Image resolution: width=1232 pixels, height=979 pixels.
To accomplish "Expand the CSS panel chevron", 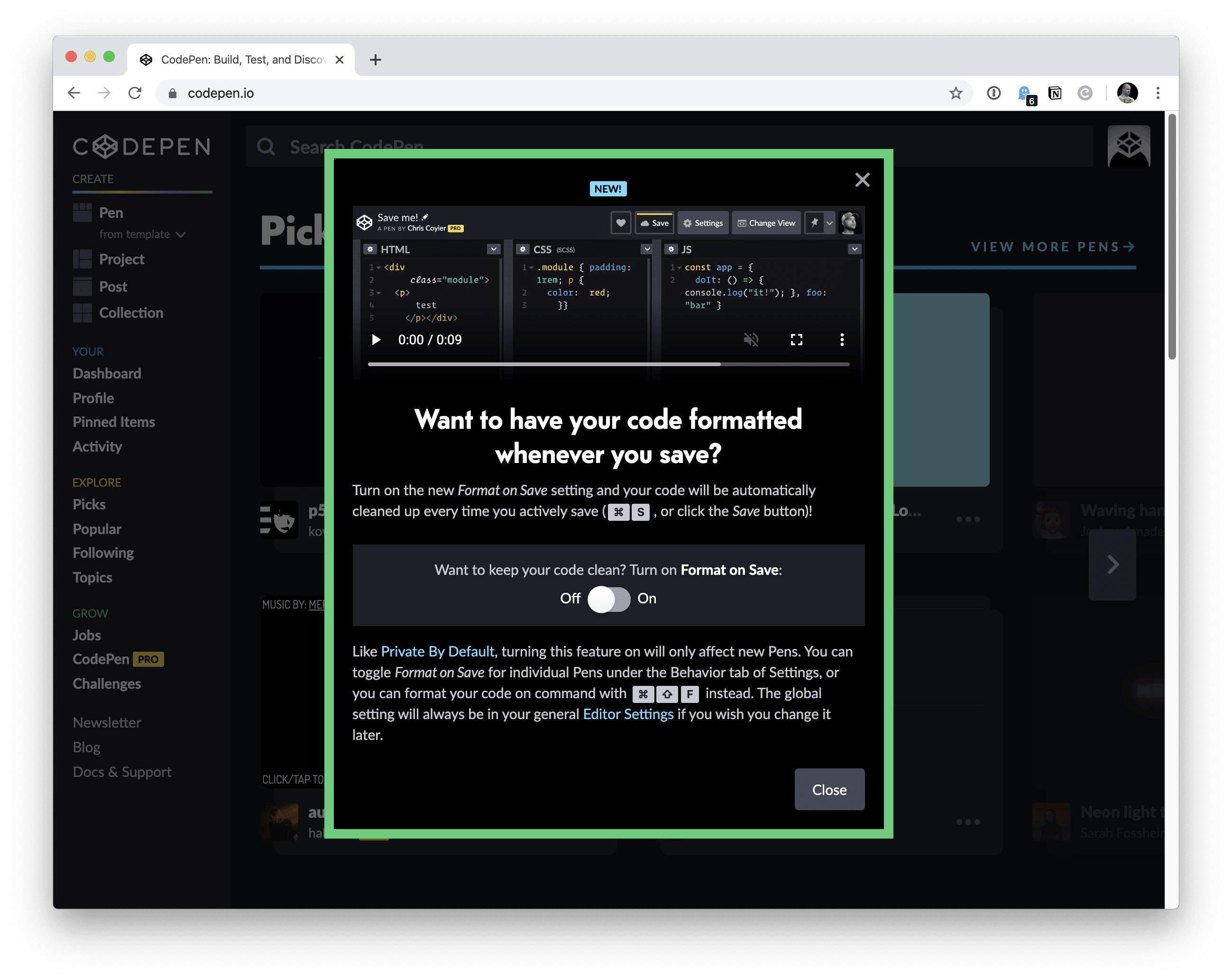I will point(646,249).
